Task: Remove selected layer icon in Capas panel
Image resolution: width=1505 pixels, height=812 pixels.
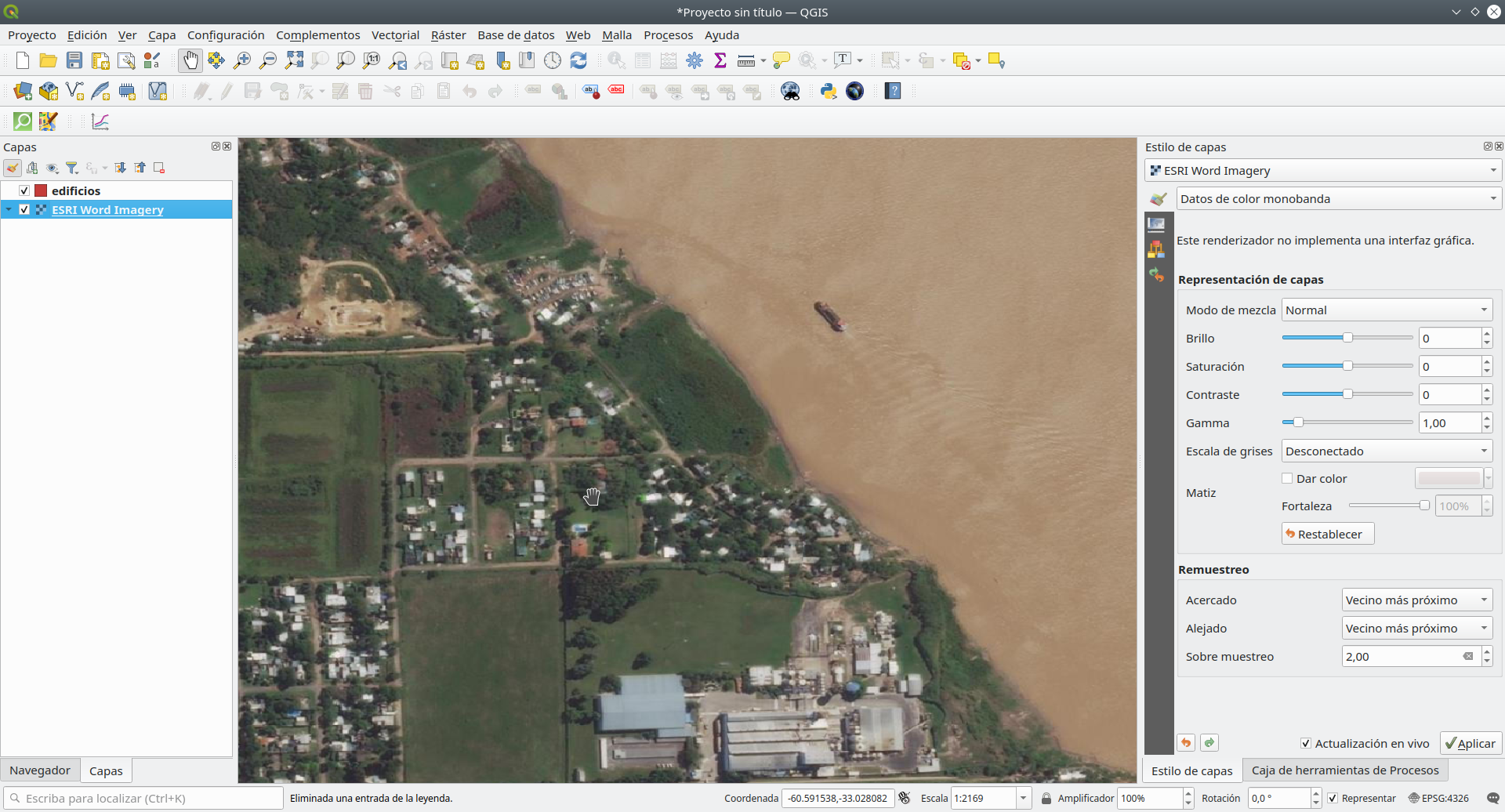Action: (x=159, y=168)
